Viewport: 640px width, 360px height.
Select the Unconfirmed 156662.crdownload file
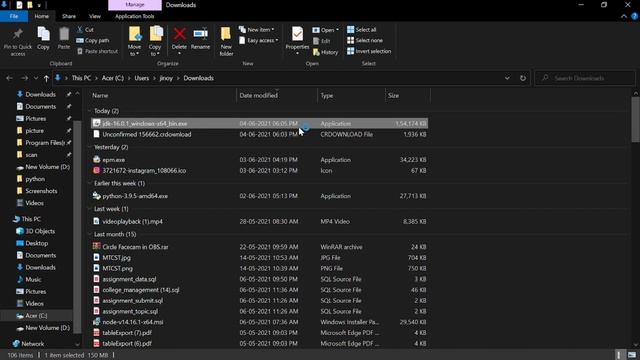259,134
